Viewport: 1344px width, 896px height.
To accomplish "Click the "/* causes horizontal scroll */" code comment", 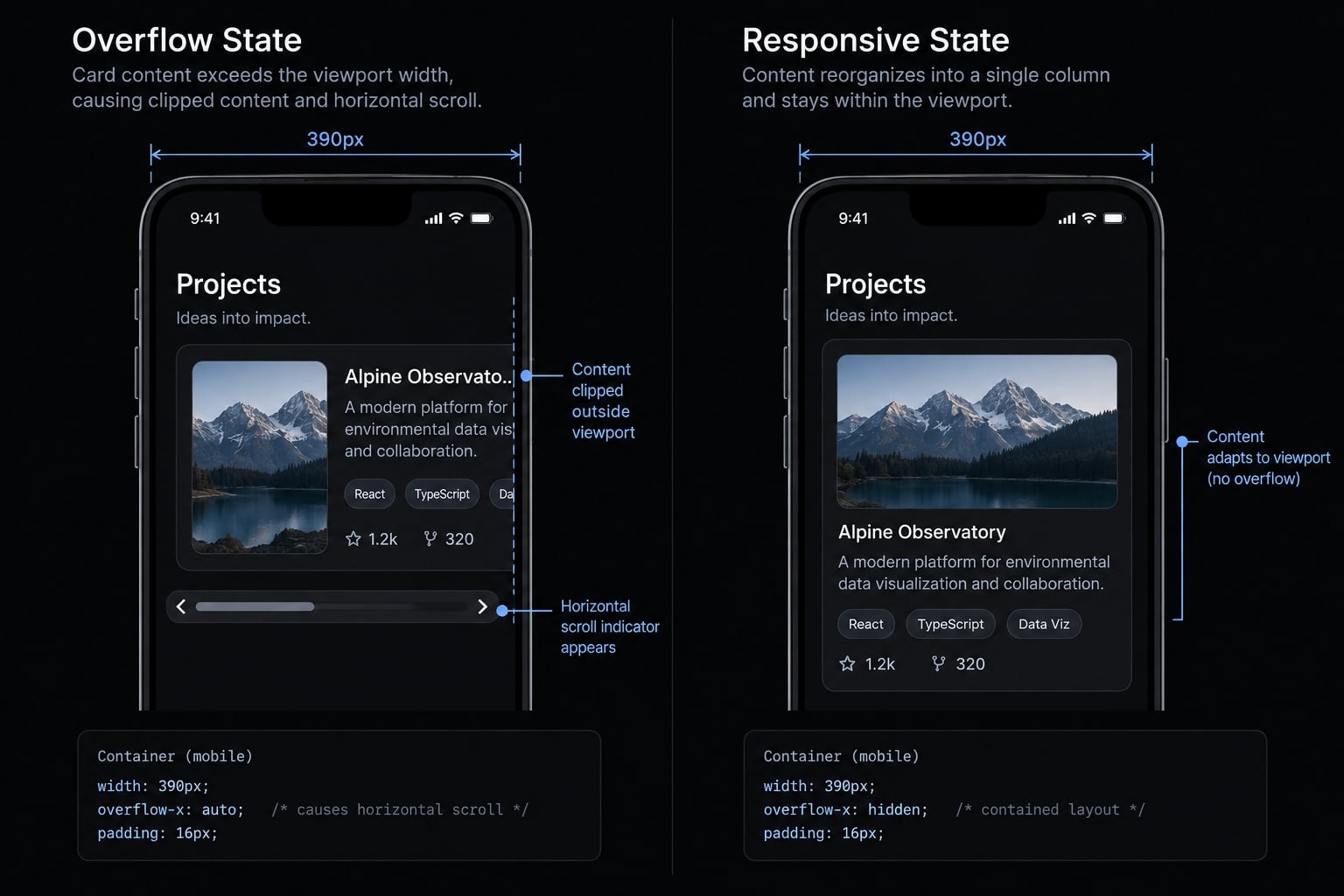I will [400, 809].
